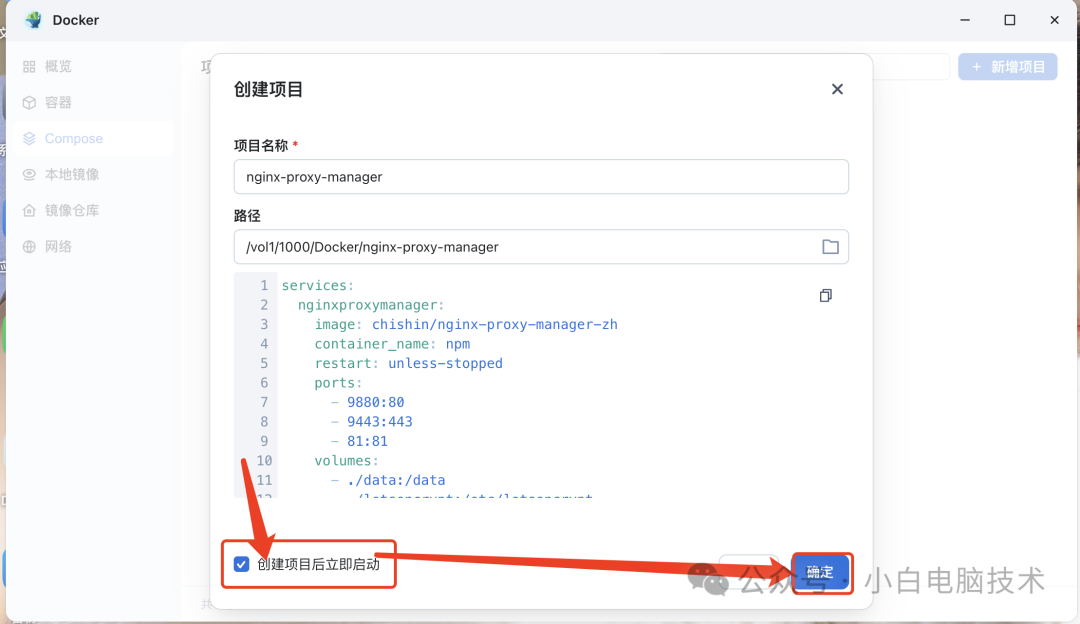This screenshot has height=624, width=1080.
Task: Click the nginxproxymanager: line in editor
Action: [371, 304]
